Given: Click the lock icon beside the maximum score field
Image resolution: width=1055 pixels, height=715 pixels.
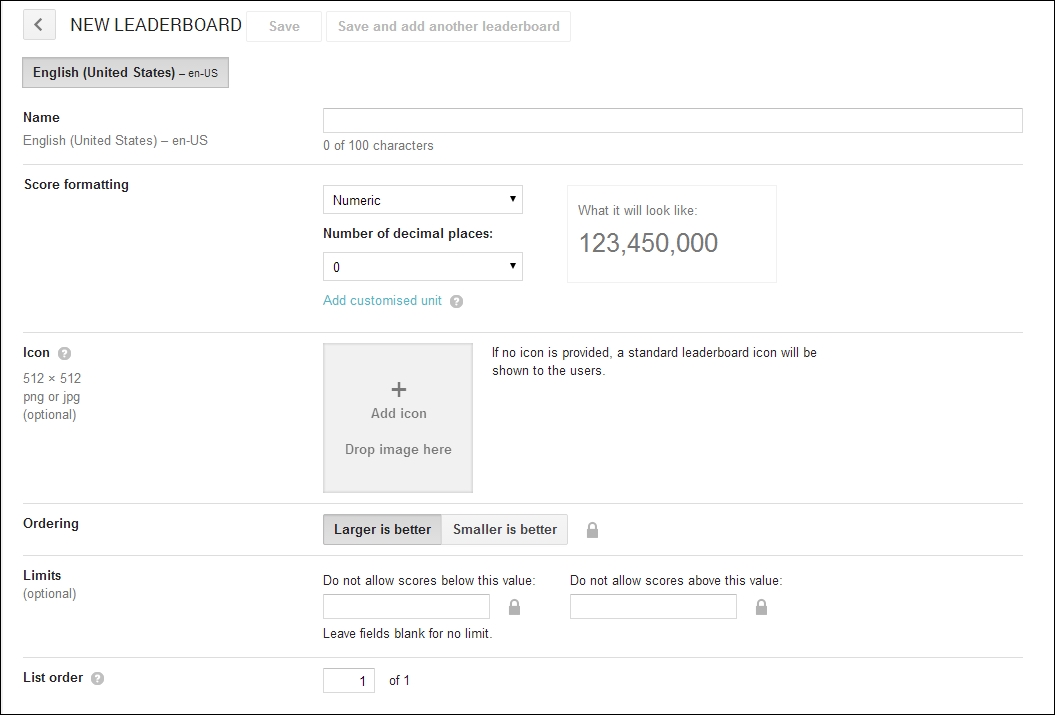Looking at the screenshot, I should tap(761, 607).
